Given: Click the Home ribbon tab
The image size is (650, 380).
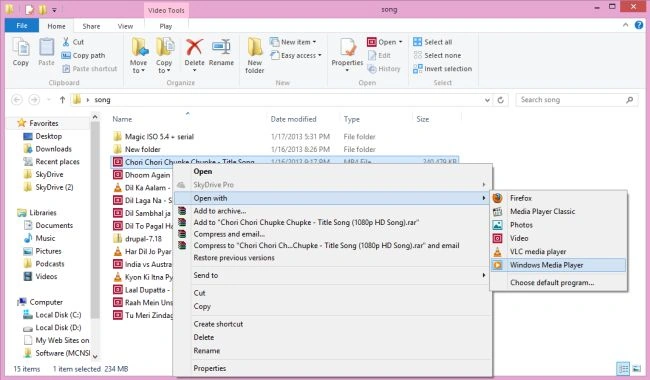Looking at the screenshot, I should pyautogui.click(x=56, y=26).
